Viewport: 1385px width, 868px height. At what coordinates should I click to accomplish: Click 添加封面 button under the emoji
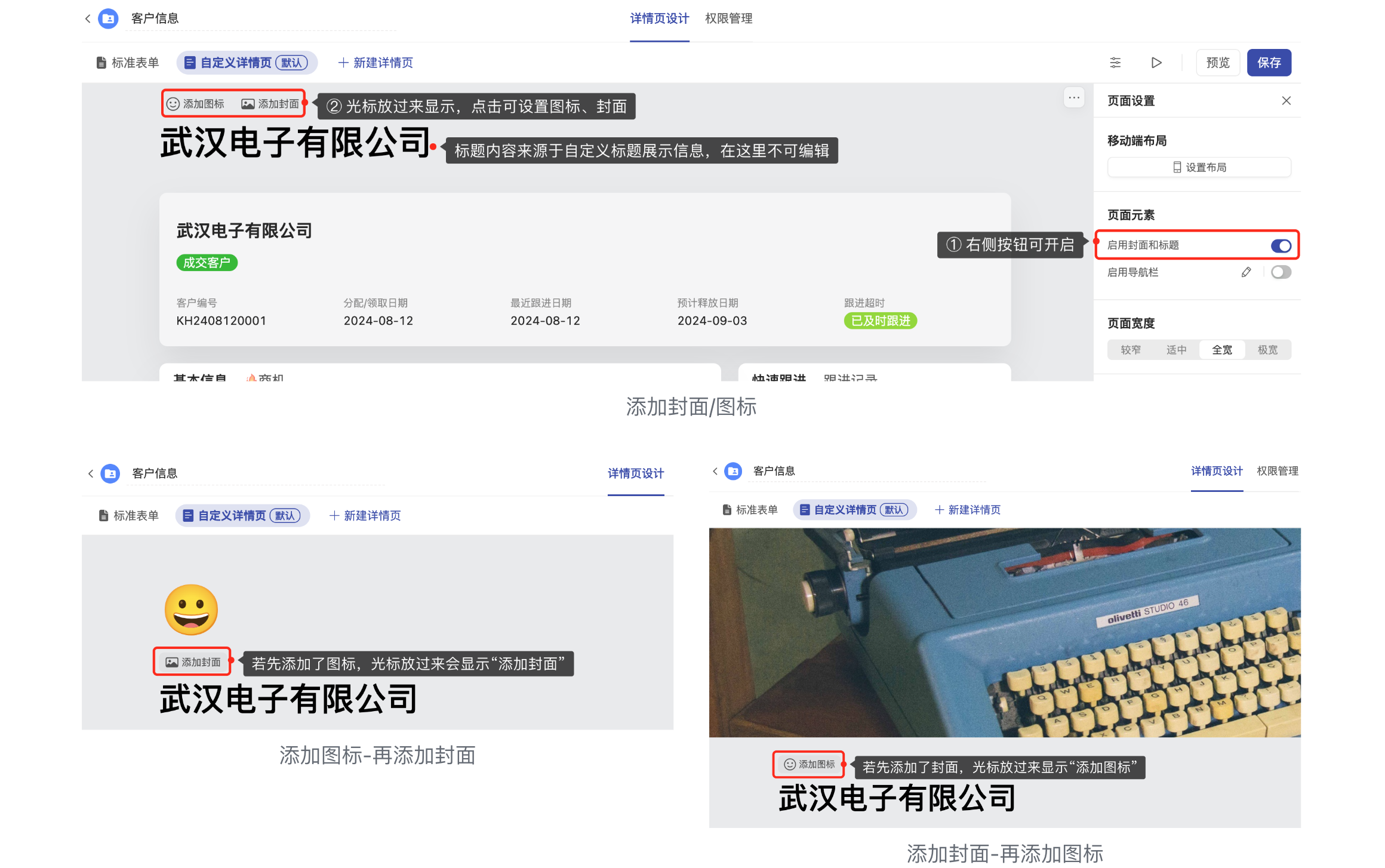pyautogui.click(x=193, y=662)
